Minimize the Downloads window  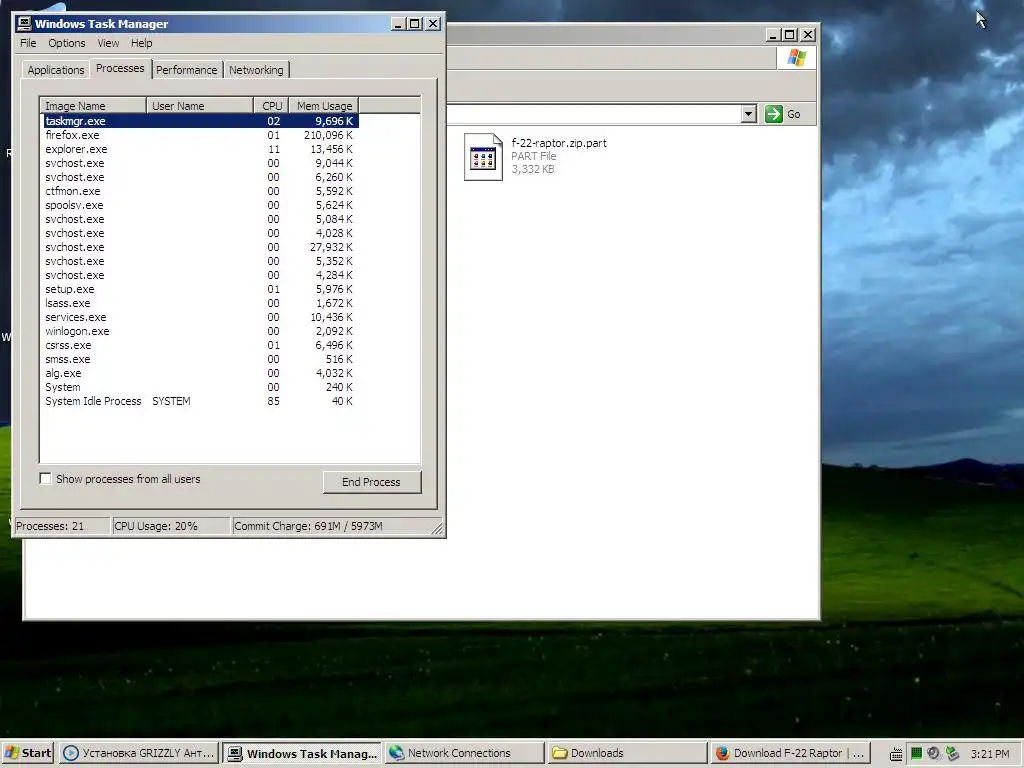tap(773, 35)
